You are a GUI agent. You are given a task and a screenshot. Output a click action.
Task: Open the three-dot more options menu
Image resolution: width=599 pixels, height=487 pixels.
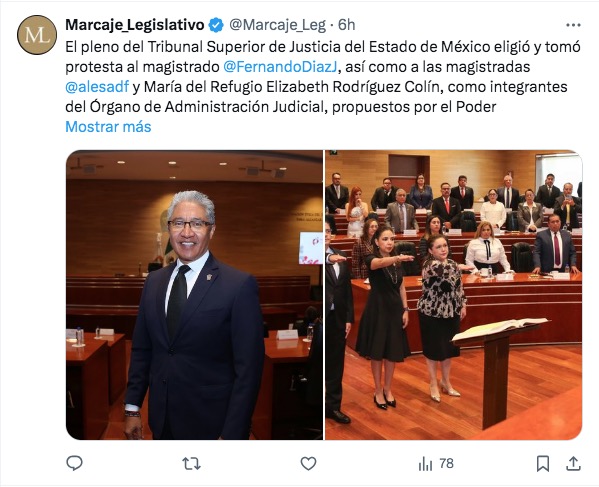point(573,25)
